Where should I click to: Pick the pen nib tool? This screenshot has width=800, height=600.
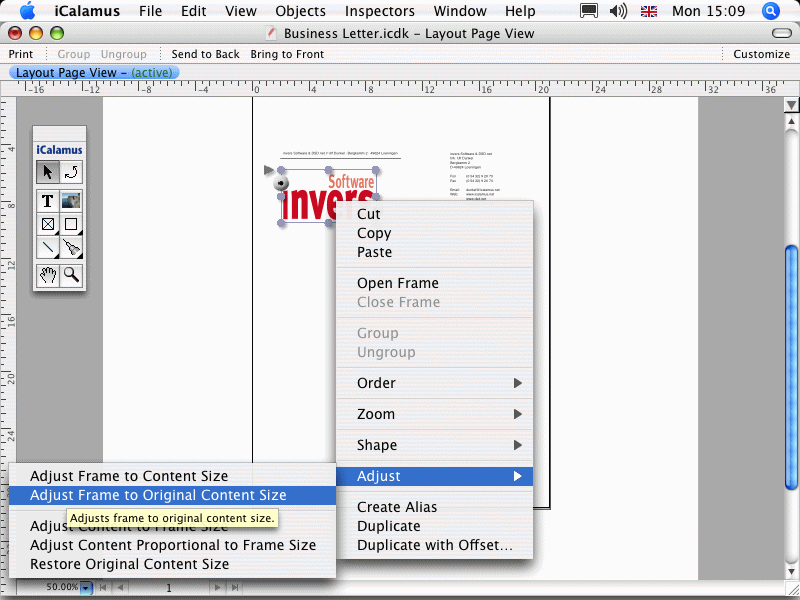coord(71,247)
